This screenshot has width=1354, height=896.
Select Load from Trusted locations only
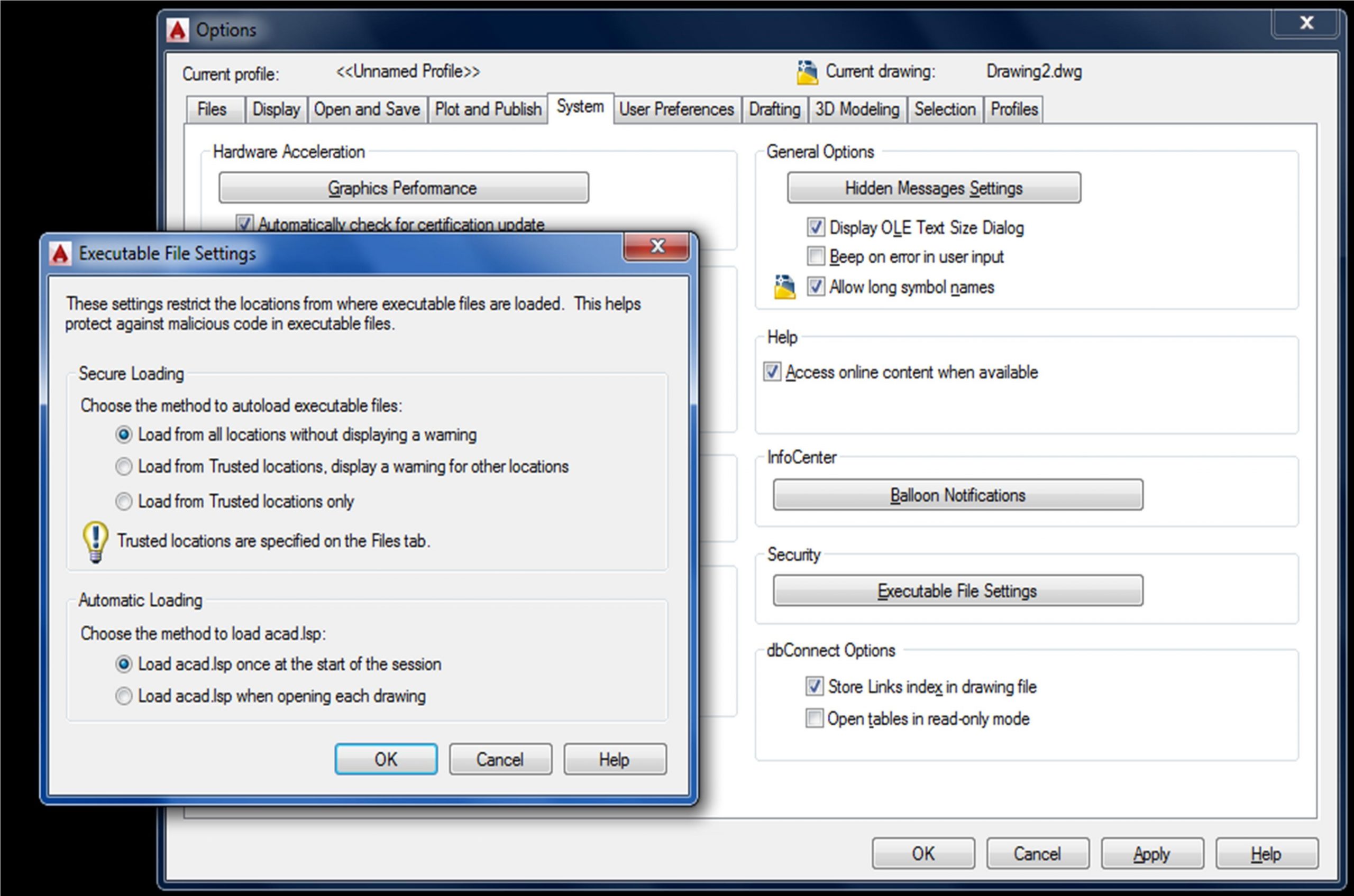coord(124,502)
